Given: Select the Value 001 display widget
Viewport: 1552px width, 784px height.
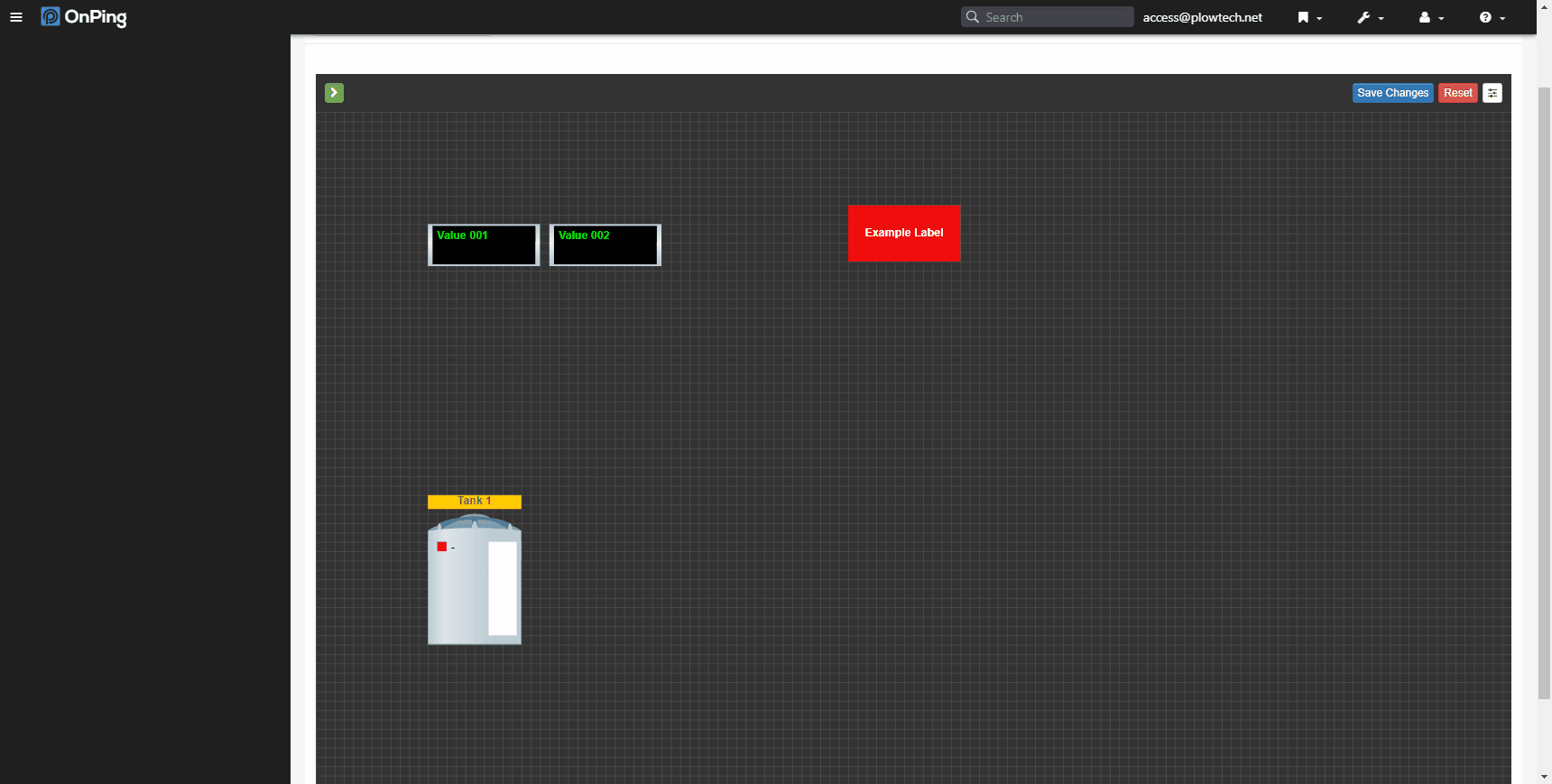Looking at the screenshot, I should (484, 245).
